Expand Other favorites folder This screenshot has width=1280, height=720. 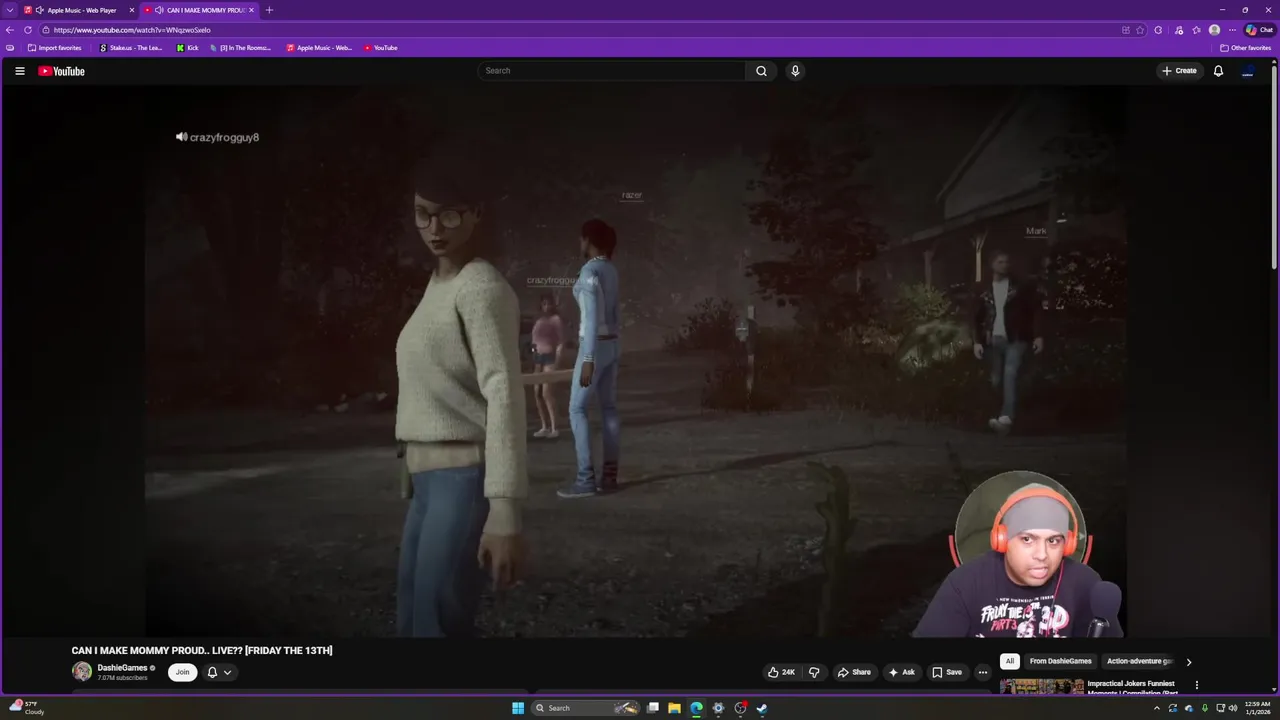click(x=1245, y=48)
